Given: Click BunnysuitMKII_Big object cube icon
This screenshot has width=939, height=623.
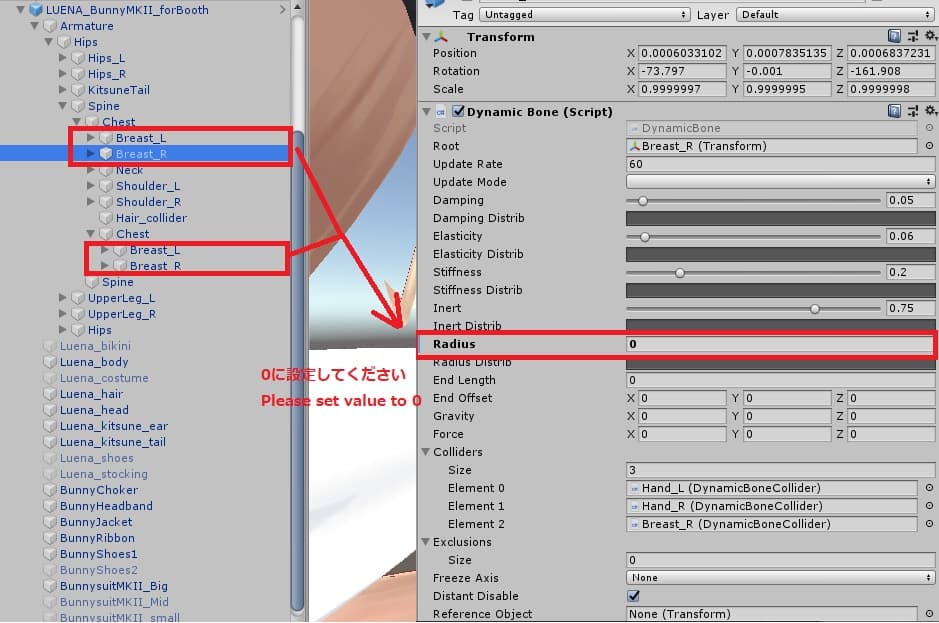Looking at the screenshot, I should click(50, 586).
